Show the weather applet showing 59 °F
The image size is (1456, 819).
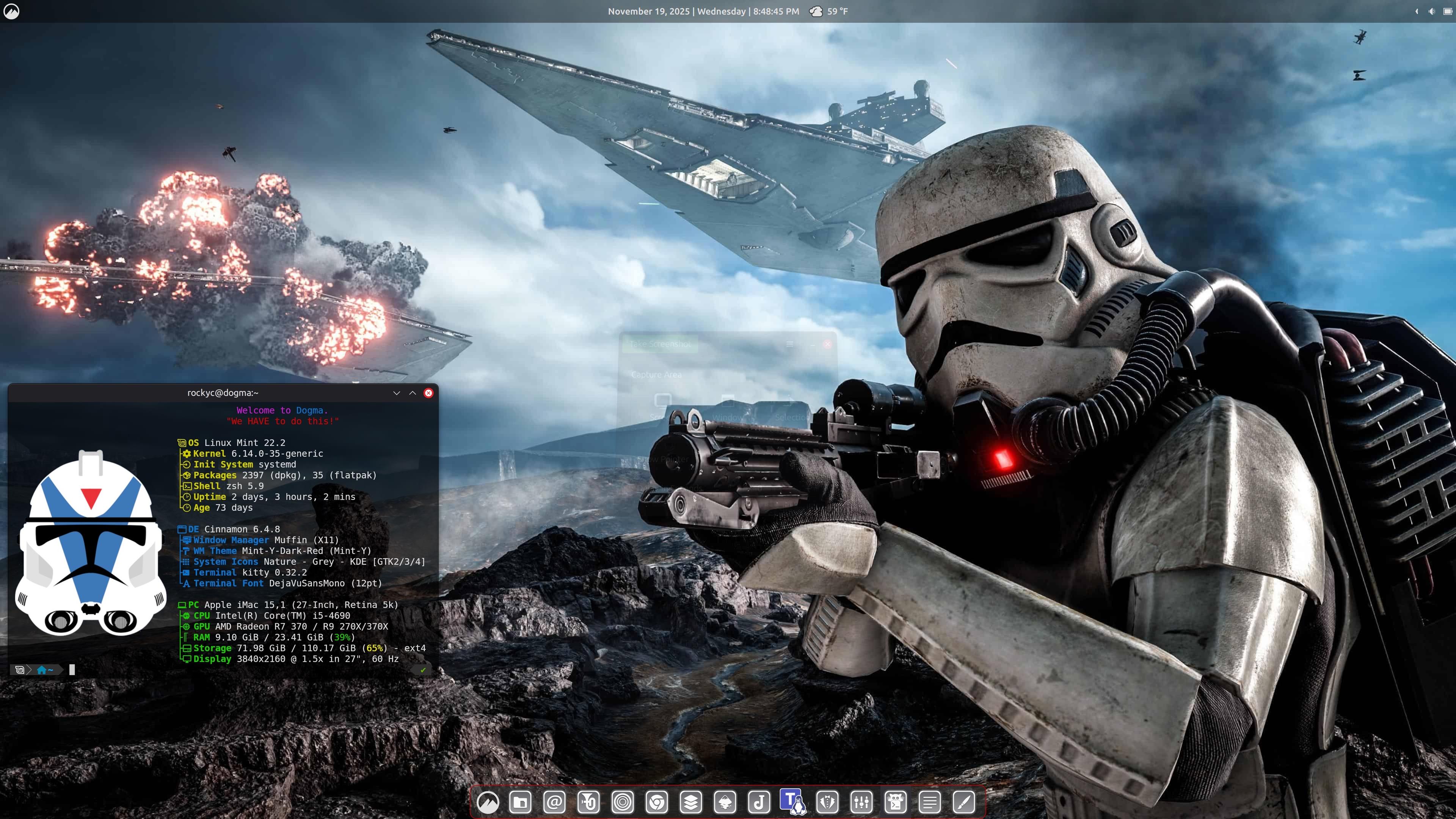click(x=828, y=11)
